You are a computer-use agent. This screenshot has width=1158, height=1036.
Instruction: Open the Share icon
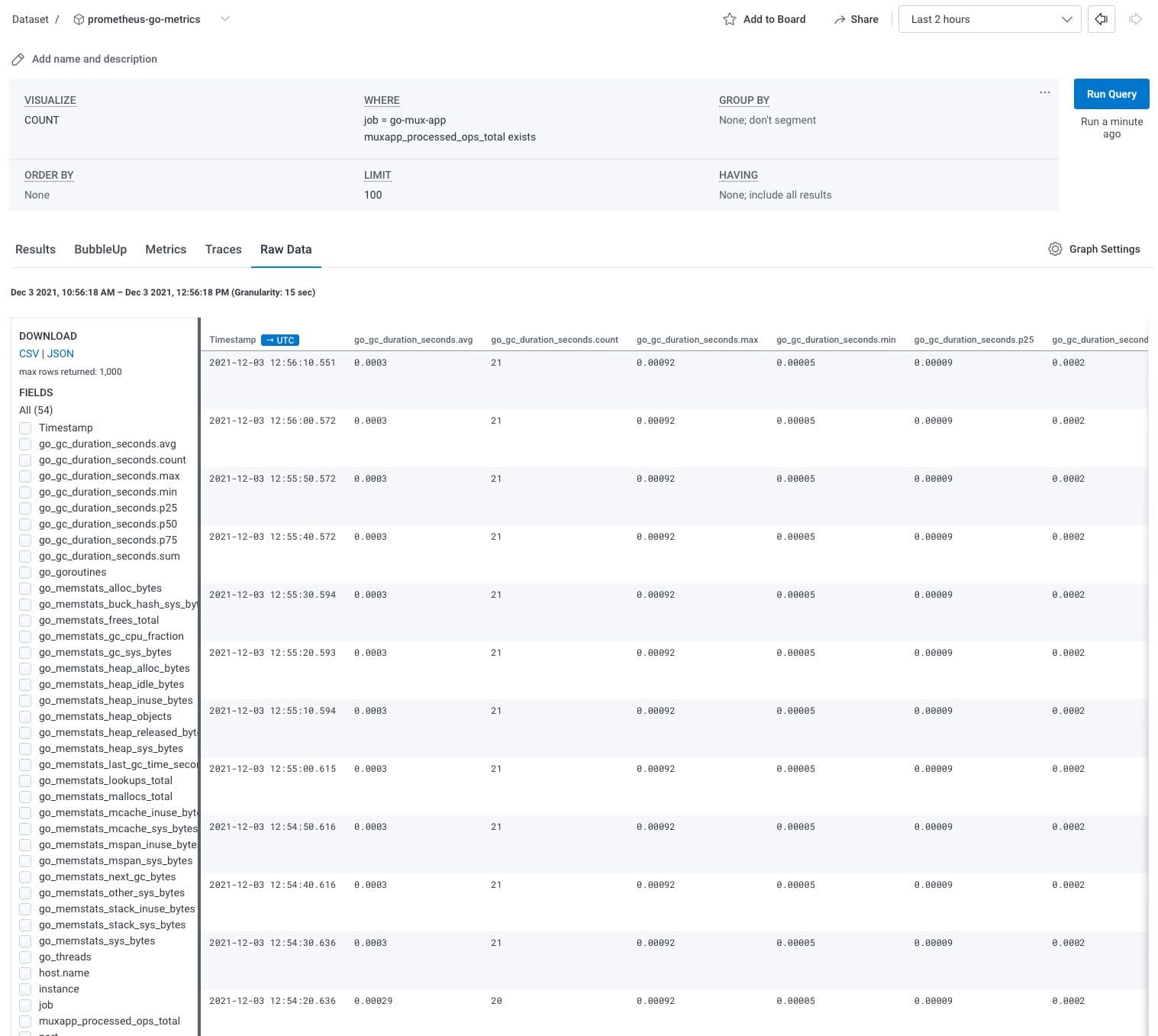pyautogui.click(x=840, y=19)
